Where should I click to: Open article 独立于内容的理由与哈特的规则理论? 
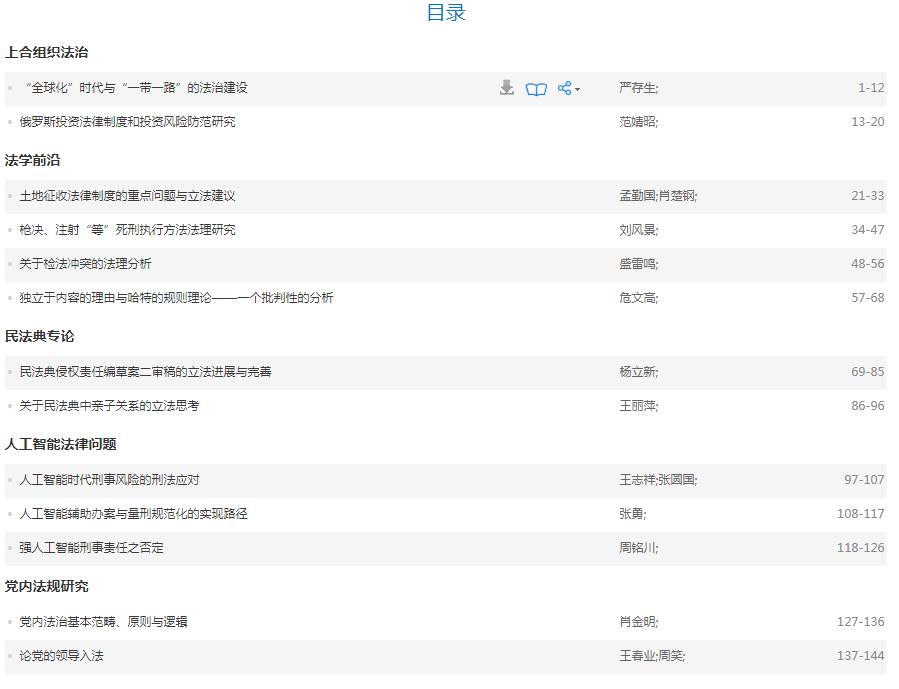(x=176, y=298)
